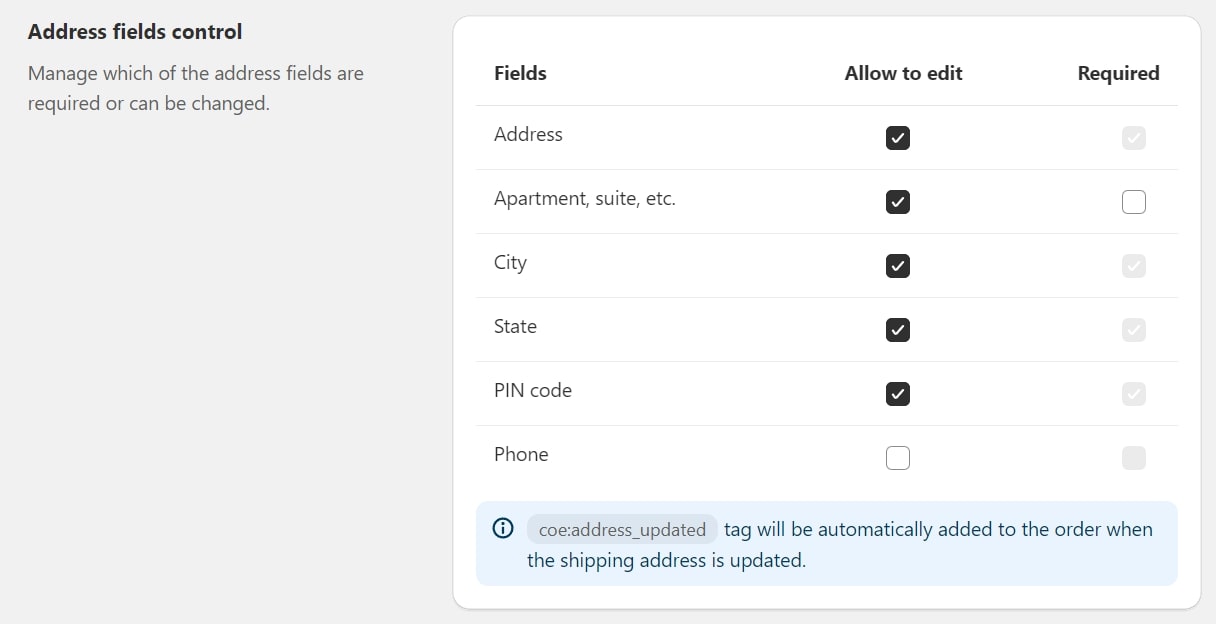This screenshot has width=1216, height=624.
Task: Click the Address fields control heading
Action: [x=134, y=31]
